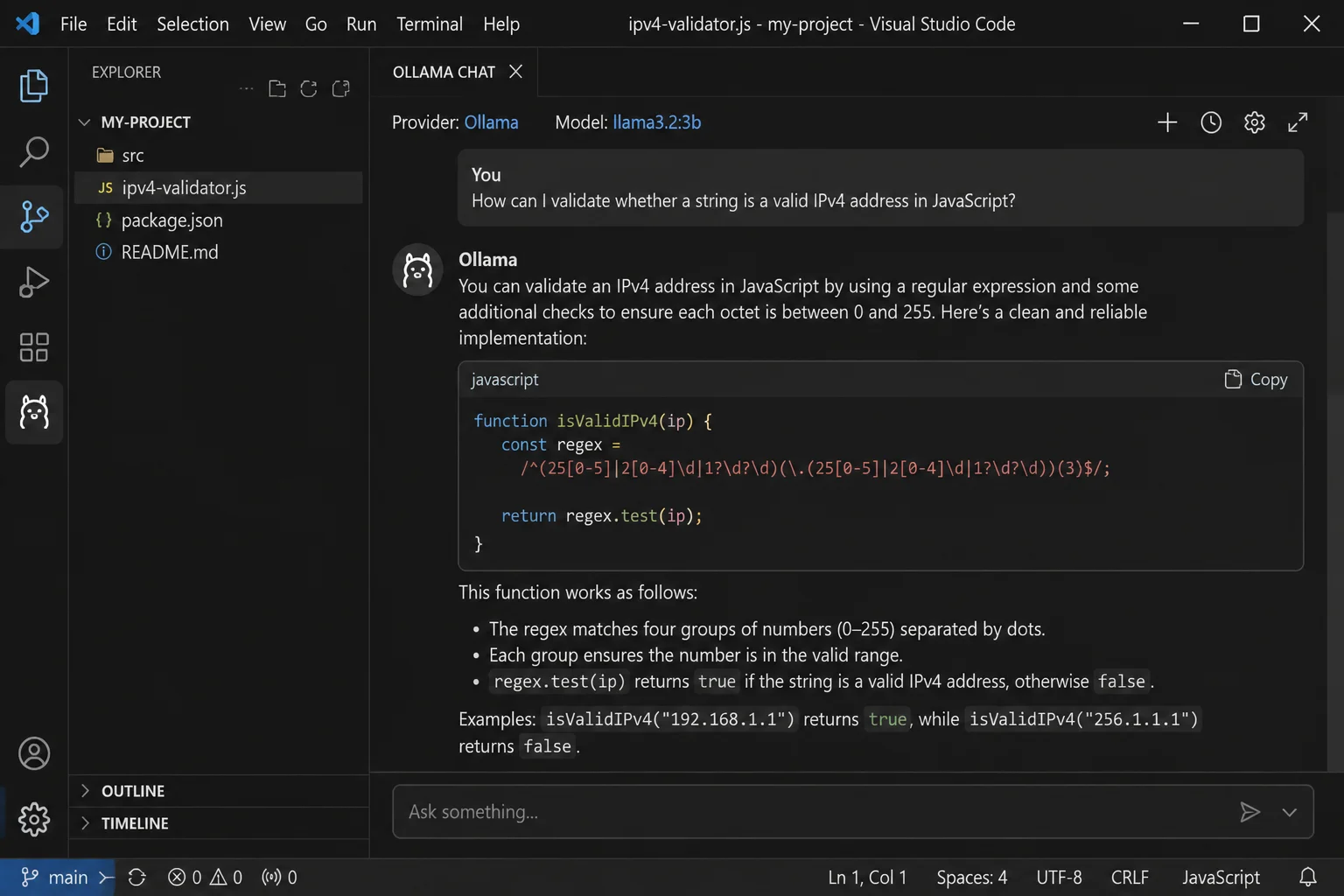Synchronize changes in status bar
1344x896 pixels.
click(136, 878)
